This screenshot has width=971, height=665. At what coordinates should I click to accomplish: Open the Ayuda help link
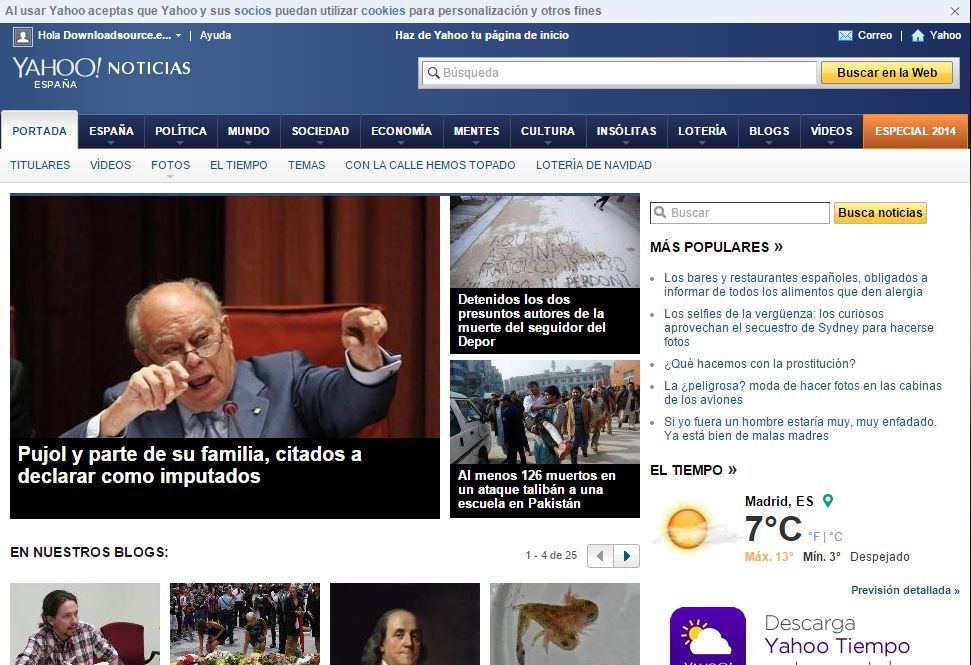click(x=216, y=35)
